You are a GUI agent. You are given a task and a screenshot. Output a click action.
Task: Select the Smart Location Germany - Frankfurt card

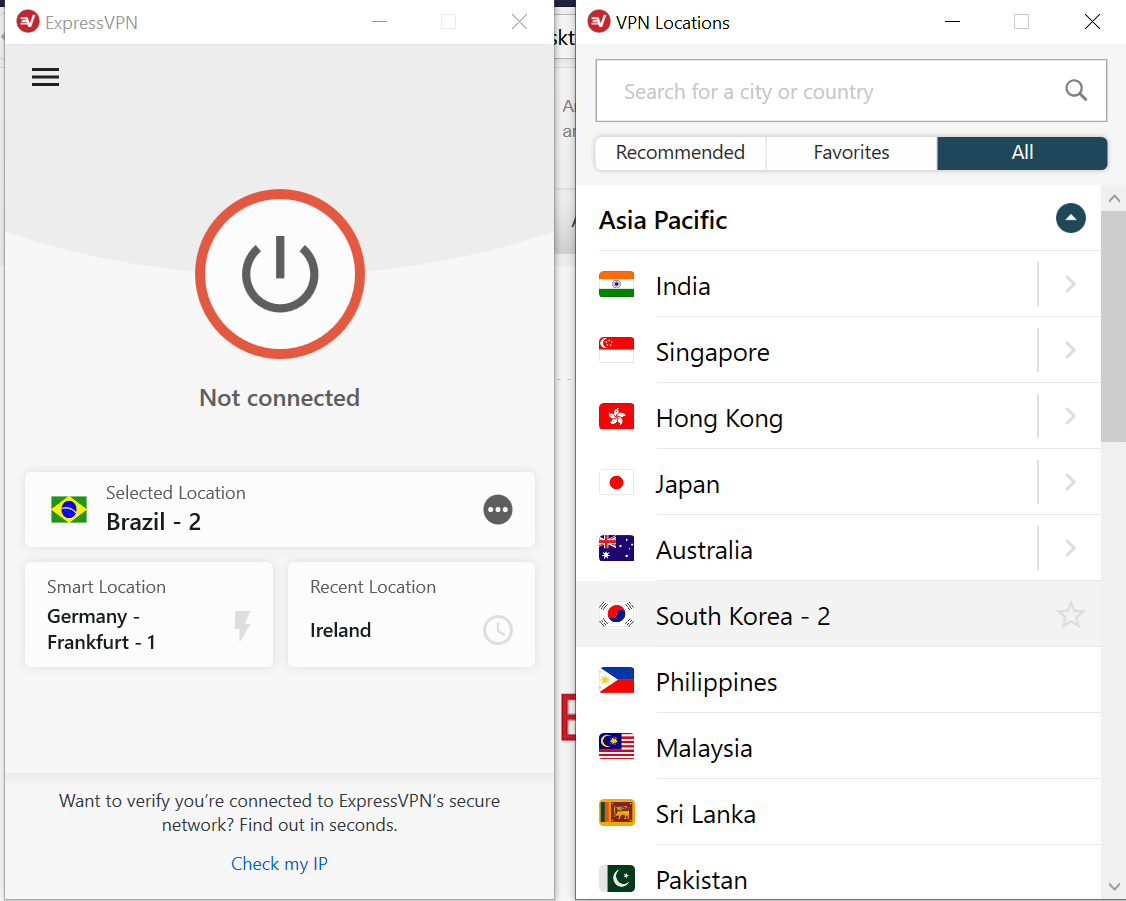(149, 615)
